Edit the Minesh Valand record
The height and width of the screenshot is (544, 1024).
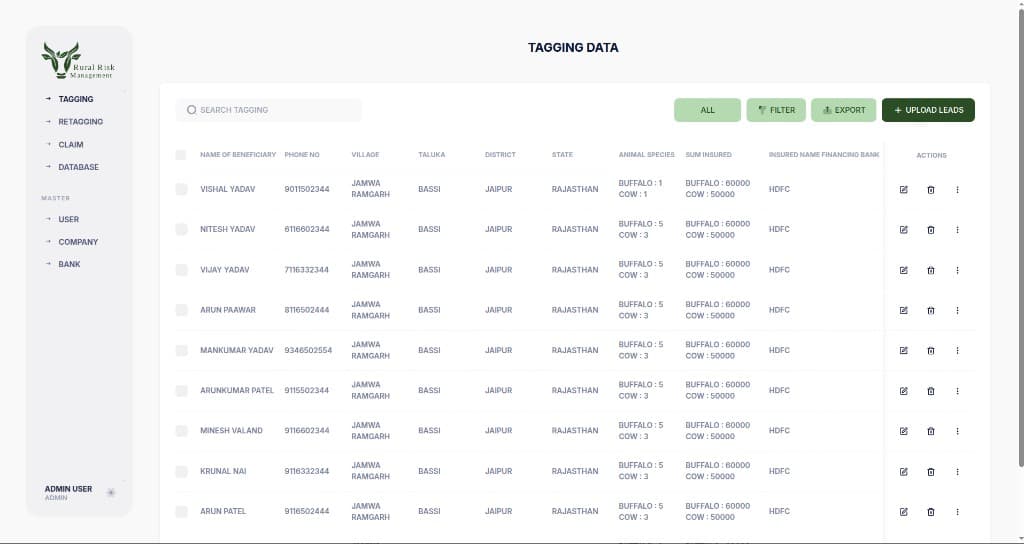point(904,431)
